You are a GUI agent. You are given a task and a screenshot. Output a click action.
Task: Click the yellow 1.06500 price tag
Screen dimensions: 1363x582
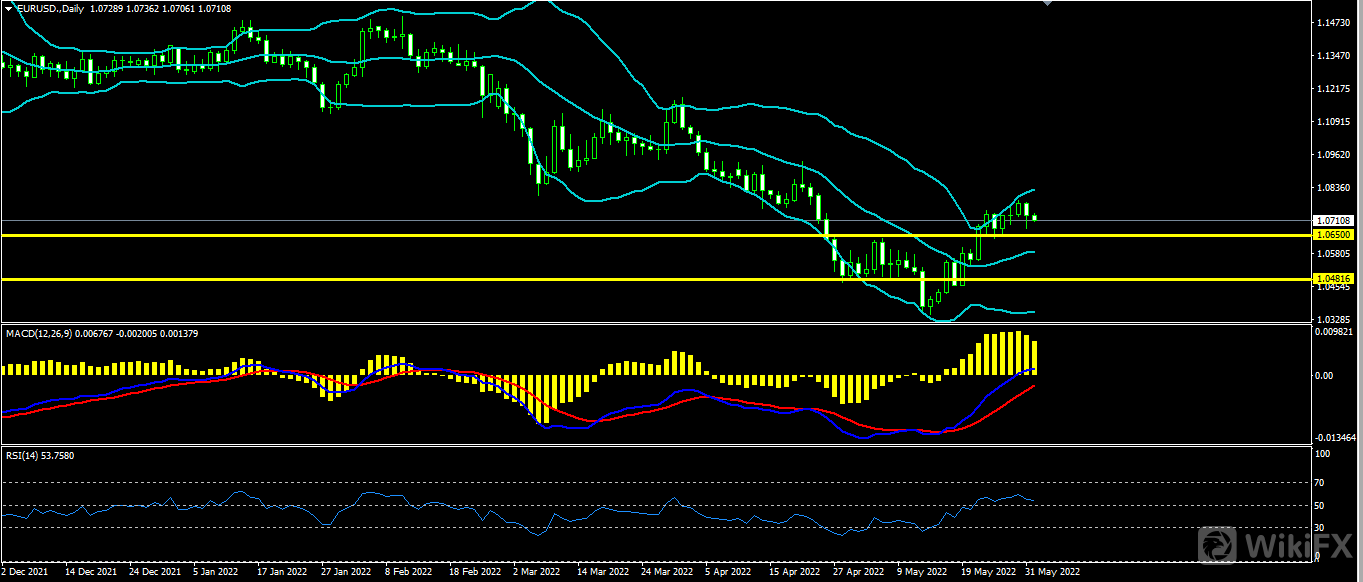[1334, 235]
